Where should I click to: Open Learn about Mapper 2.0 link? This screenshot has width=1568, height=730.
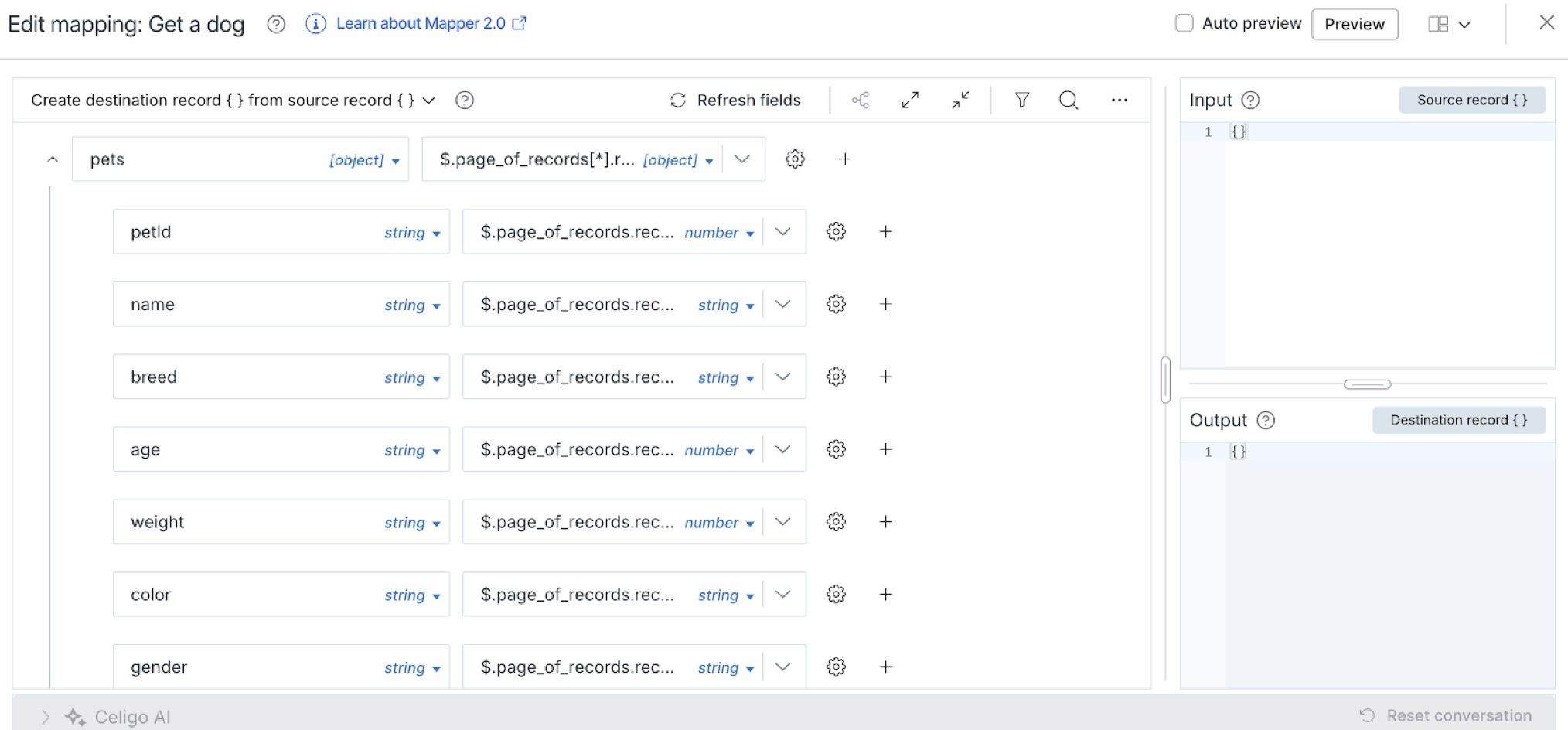point(431,23)
